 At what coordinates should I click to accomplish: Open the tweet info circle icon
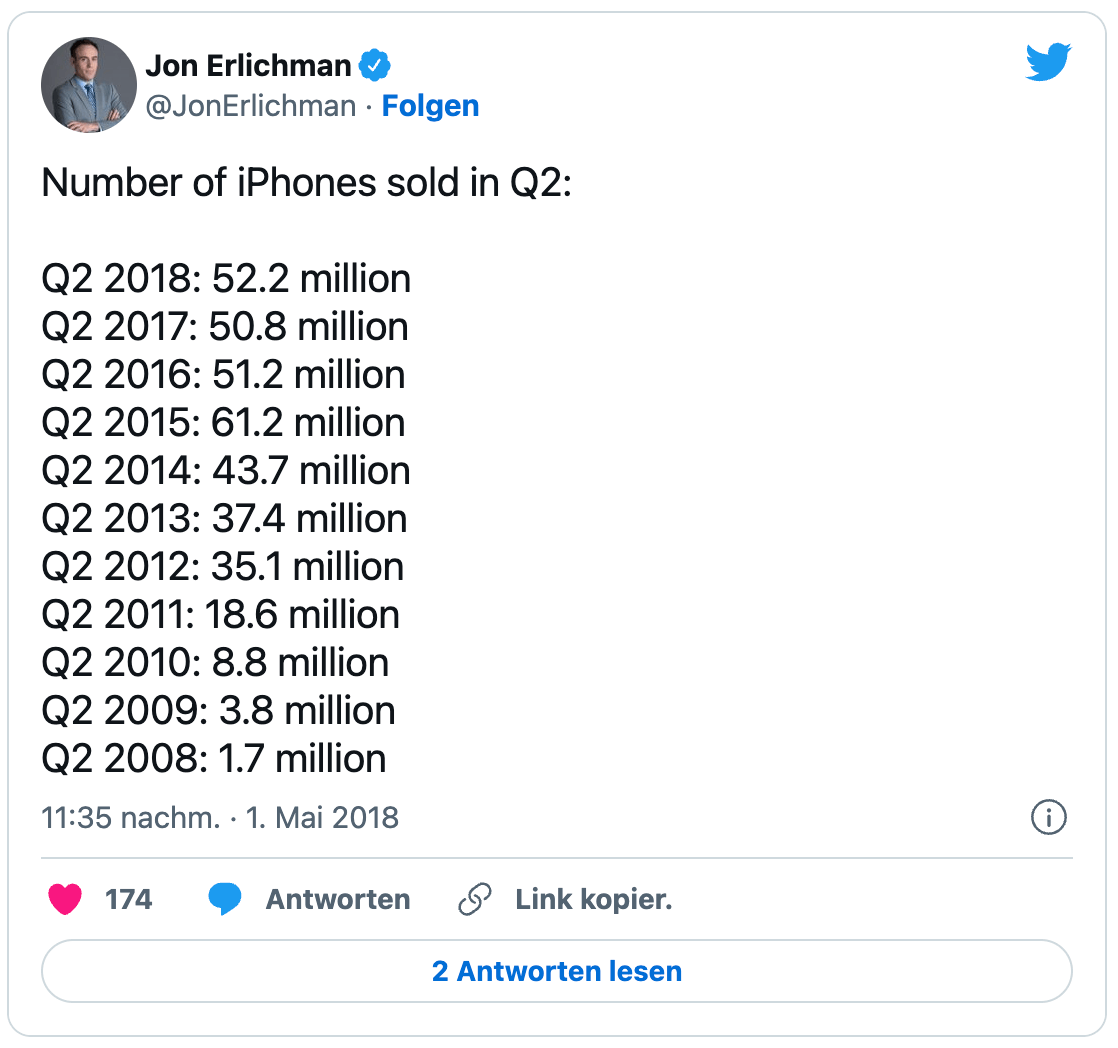(1049, 817)
